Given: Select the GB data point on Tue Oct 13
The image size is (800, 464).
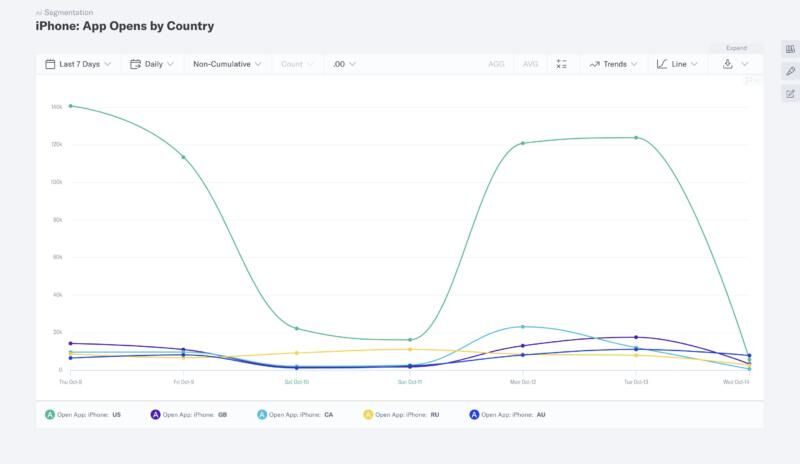Looking at the screenshot, I should pos(636,337).
